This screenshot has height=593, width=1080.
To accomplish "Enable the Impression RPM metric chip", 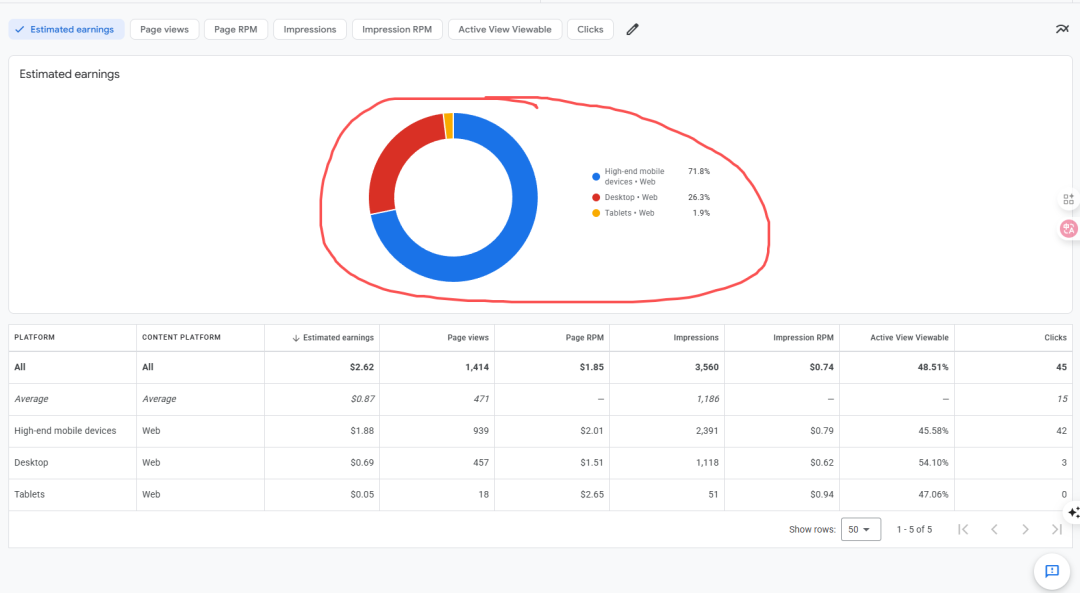I will (x=397, y=29).
